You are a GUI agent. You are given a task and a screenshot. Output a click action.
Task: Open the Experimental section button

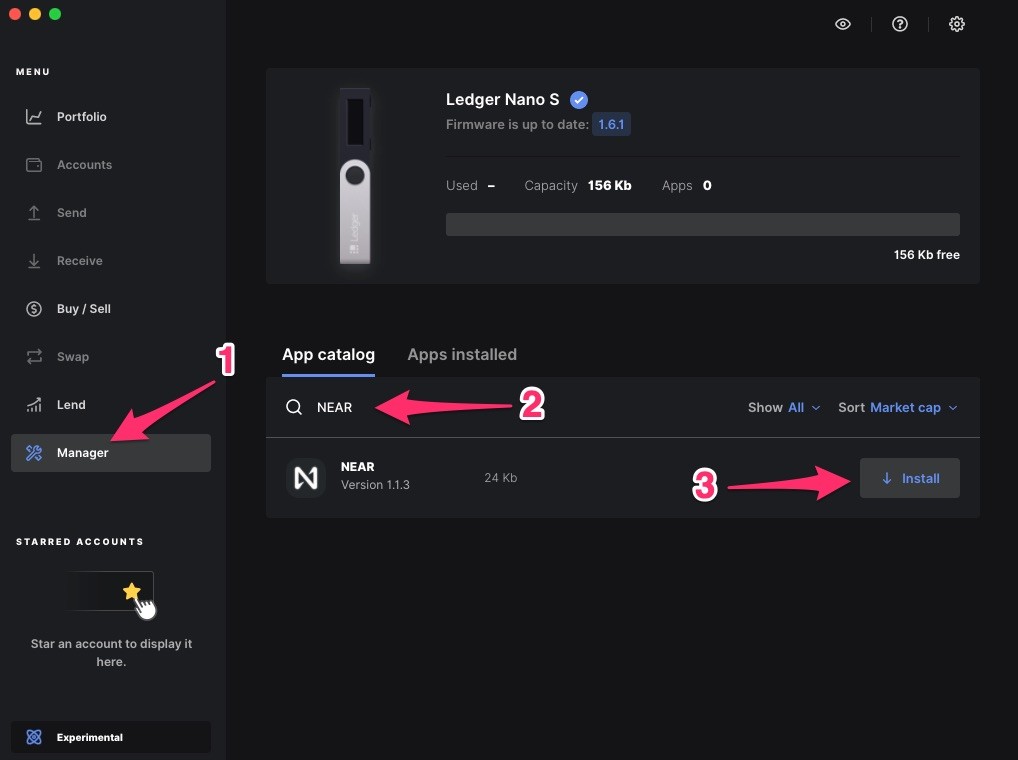coord(111,737)
